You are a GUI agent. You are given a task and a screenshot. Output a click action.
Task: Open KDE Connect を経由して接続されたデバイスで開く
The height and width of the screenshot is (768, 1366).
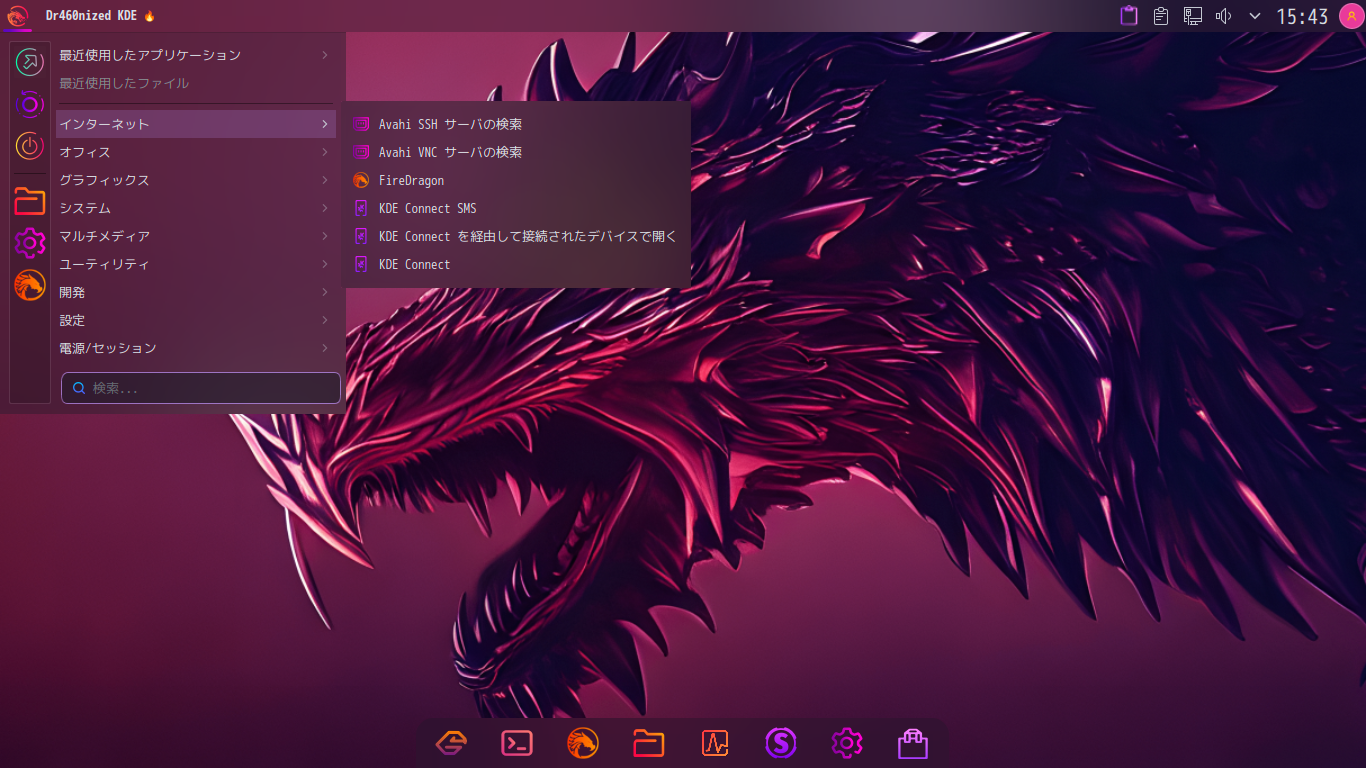coord(518,236)
